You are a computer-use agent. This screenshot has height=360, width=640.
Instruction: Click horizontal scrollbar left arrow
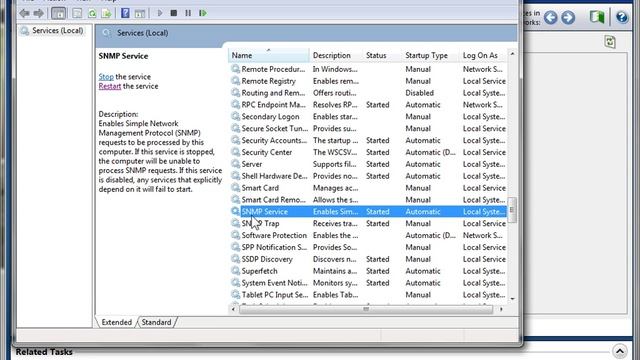click(x=233, y=309)
